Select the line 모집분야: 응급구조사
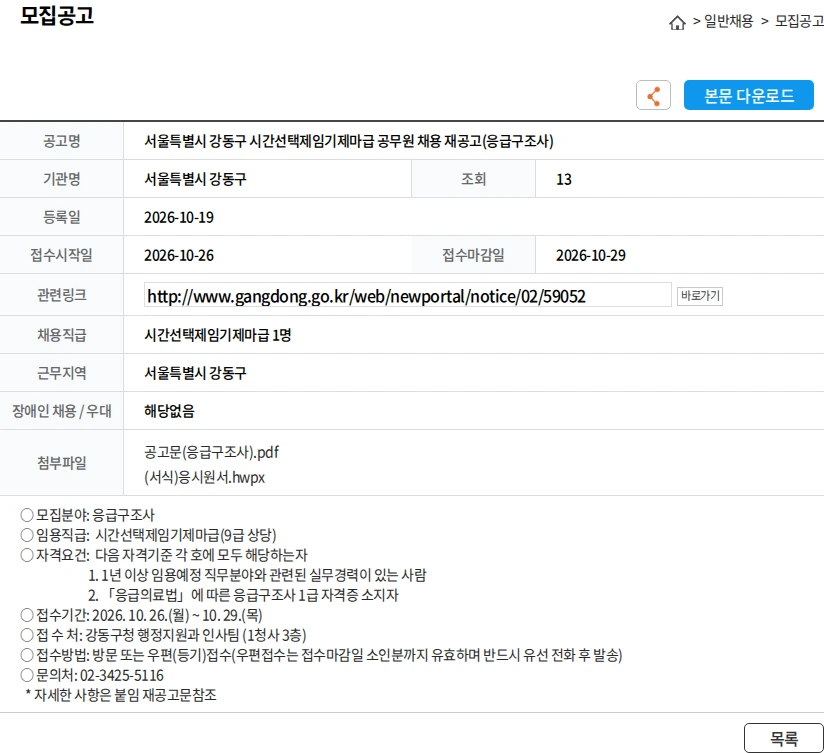Viewport: 824px width, 753px height. pos(88,515)
